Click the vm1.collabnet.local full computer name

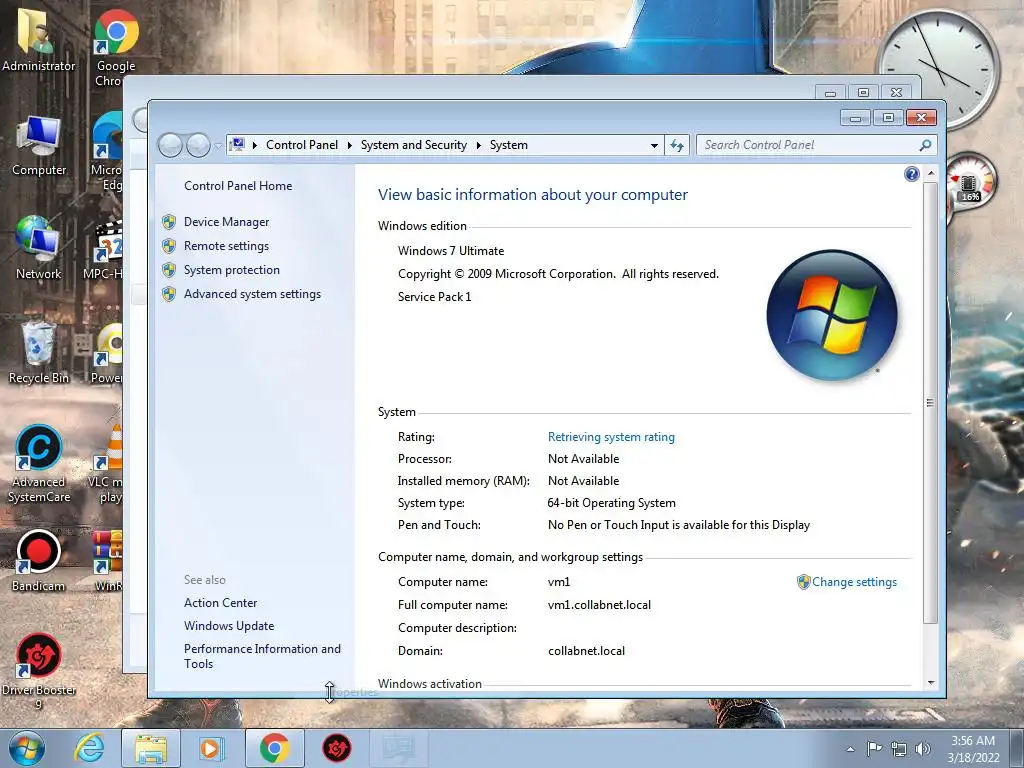tap(599, 605)
